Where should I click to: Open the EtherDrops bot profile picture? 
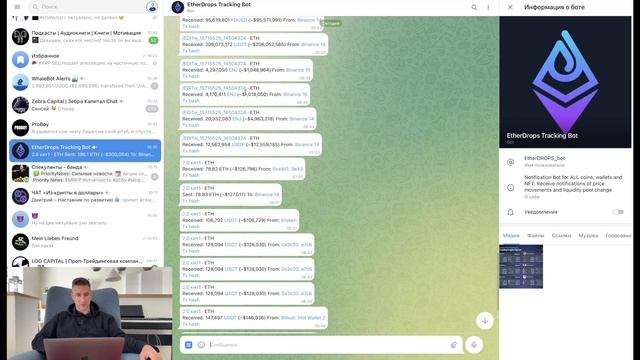pos(565,82)
